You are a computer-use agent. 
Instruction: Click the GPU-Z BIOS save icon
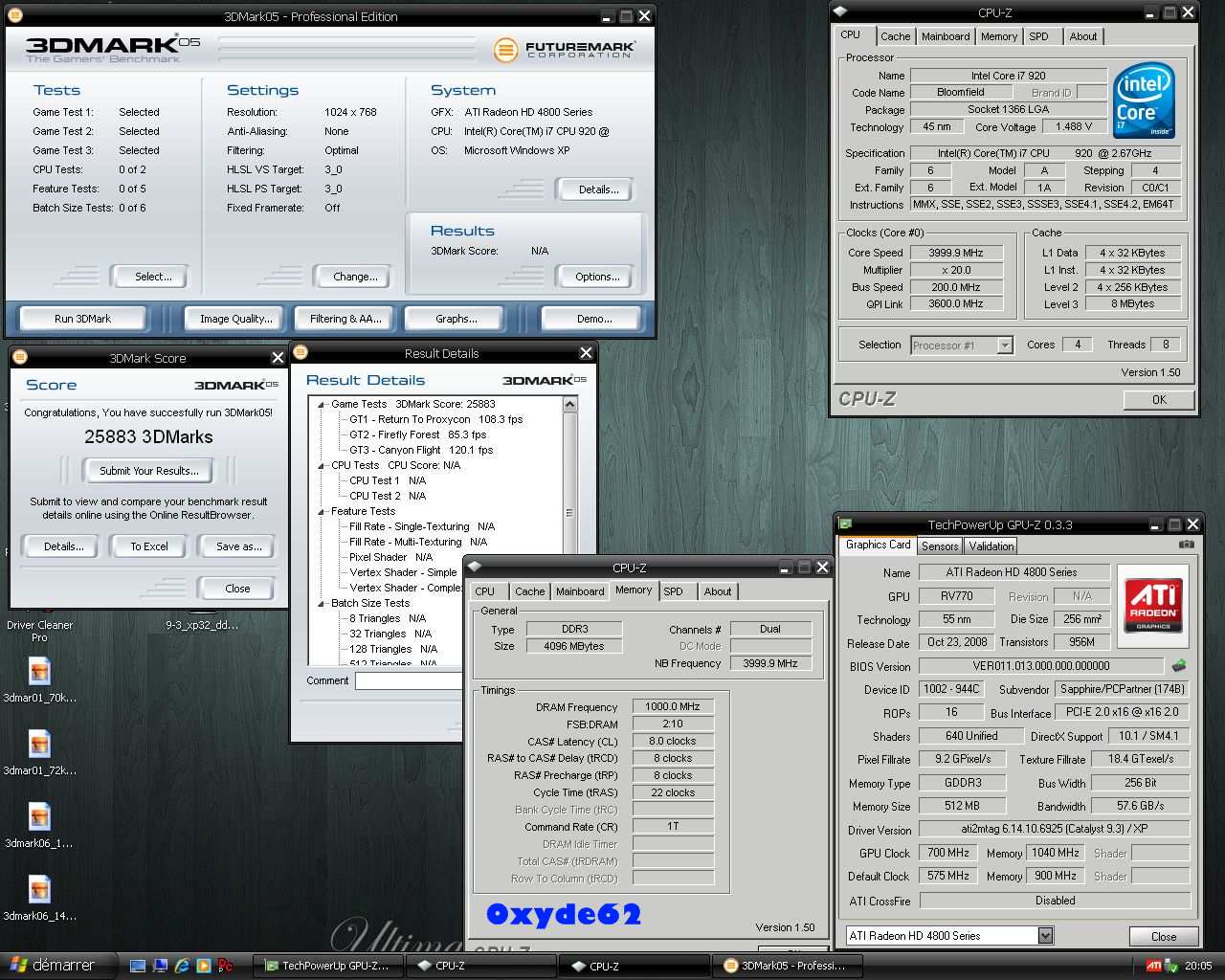pyautogui.click(x=1179, y=665)
